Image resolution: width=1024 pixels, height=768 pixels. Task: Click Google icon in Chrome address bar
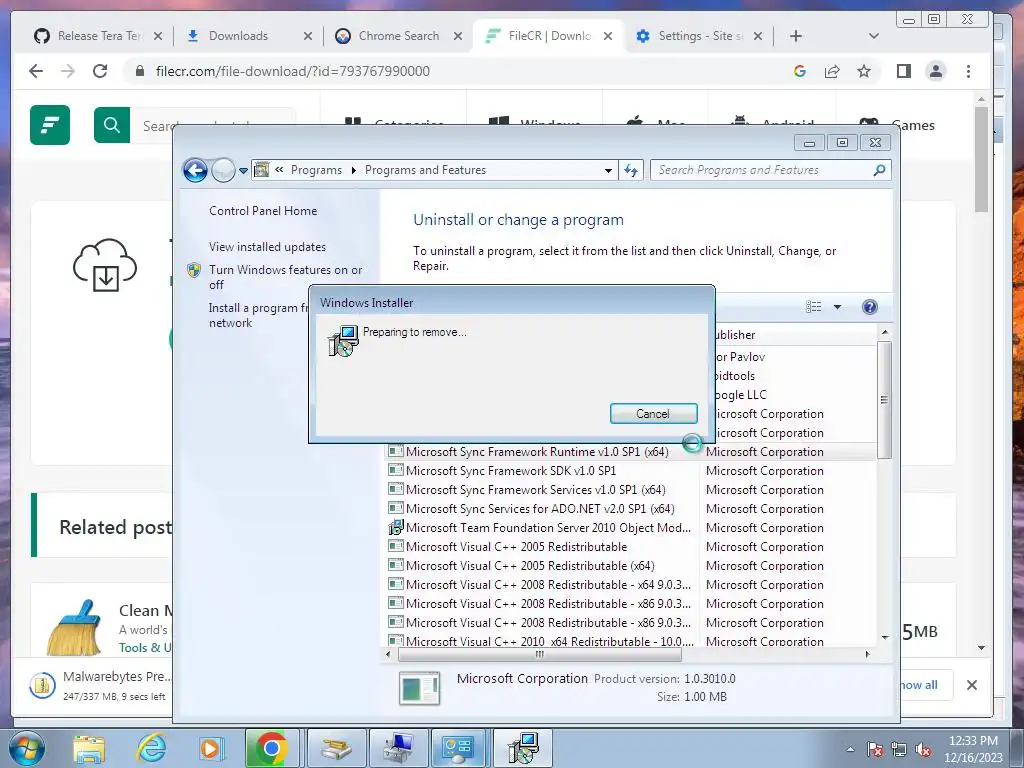(799, 71)
